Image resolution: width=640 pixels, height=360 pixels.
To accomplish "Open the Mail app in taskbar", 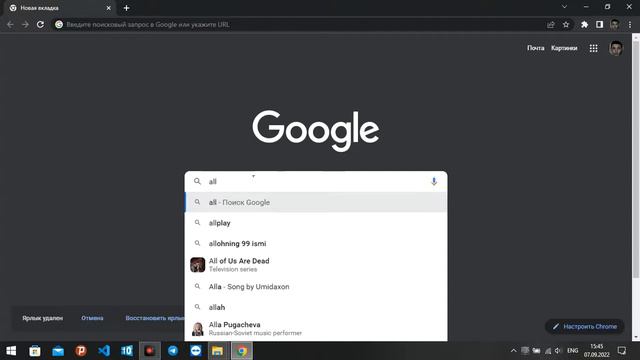I will tap(58, 351).
